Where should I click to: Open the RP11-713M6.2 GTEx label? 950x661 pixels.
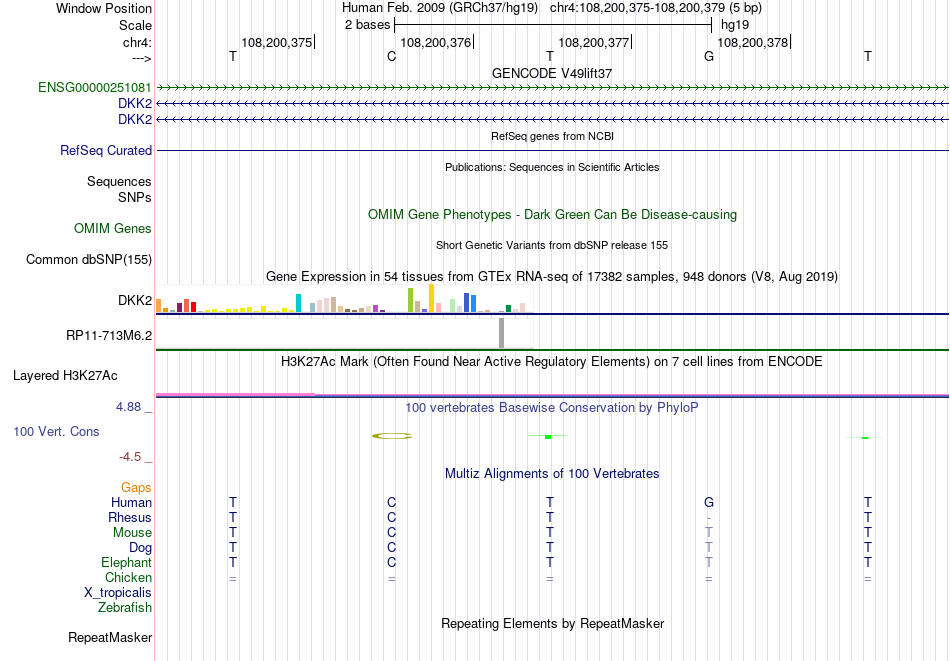pos(109,335)
